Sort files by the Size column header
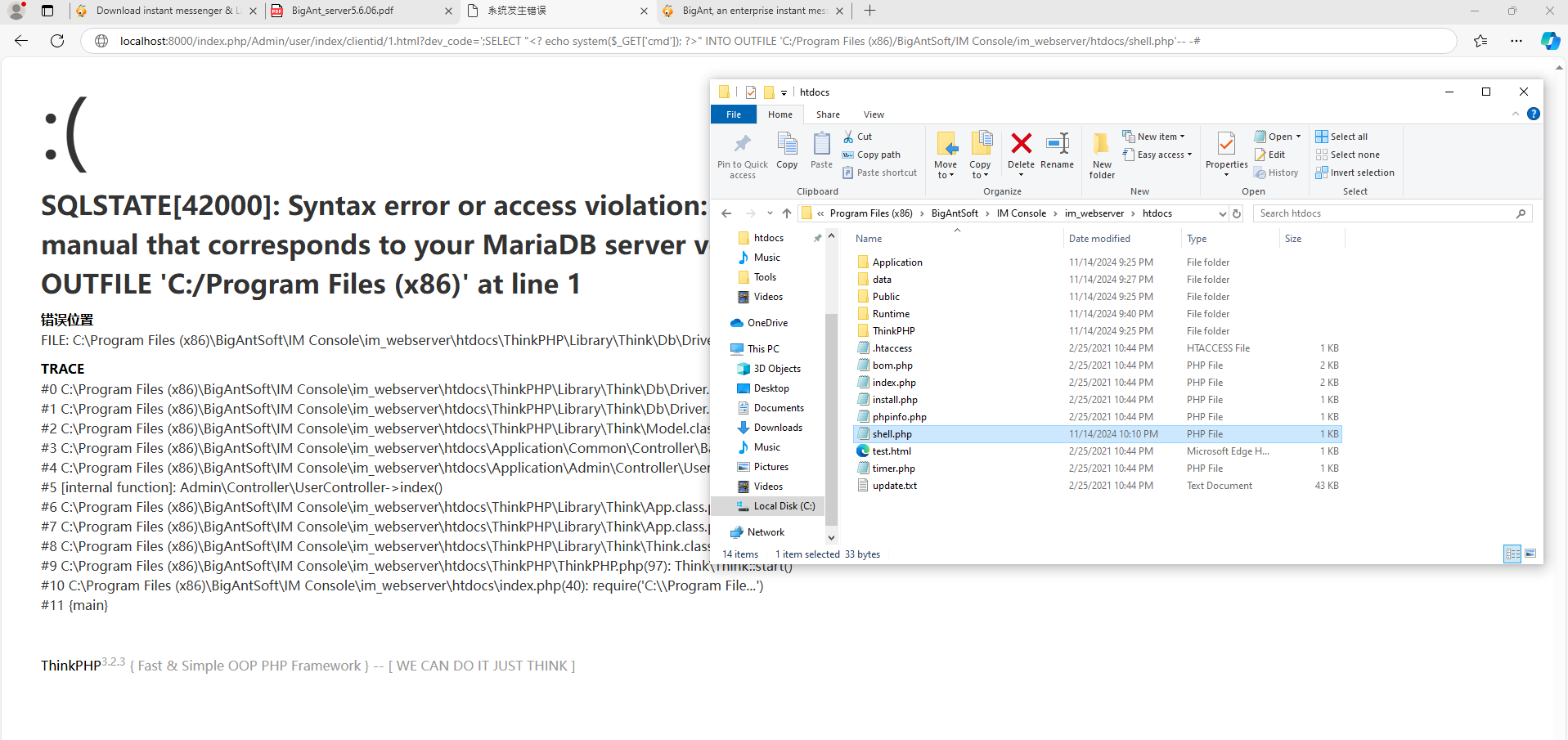Viewport: 1568px width, 740px height. pos(1310,239)
